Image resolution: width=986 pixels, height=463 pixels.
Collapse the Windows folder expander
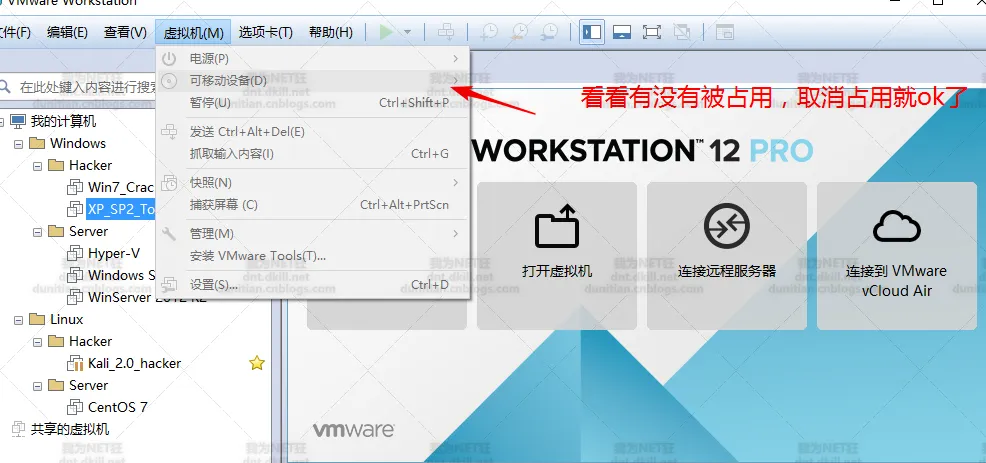(18, 144)
